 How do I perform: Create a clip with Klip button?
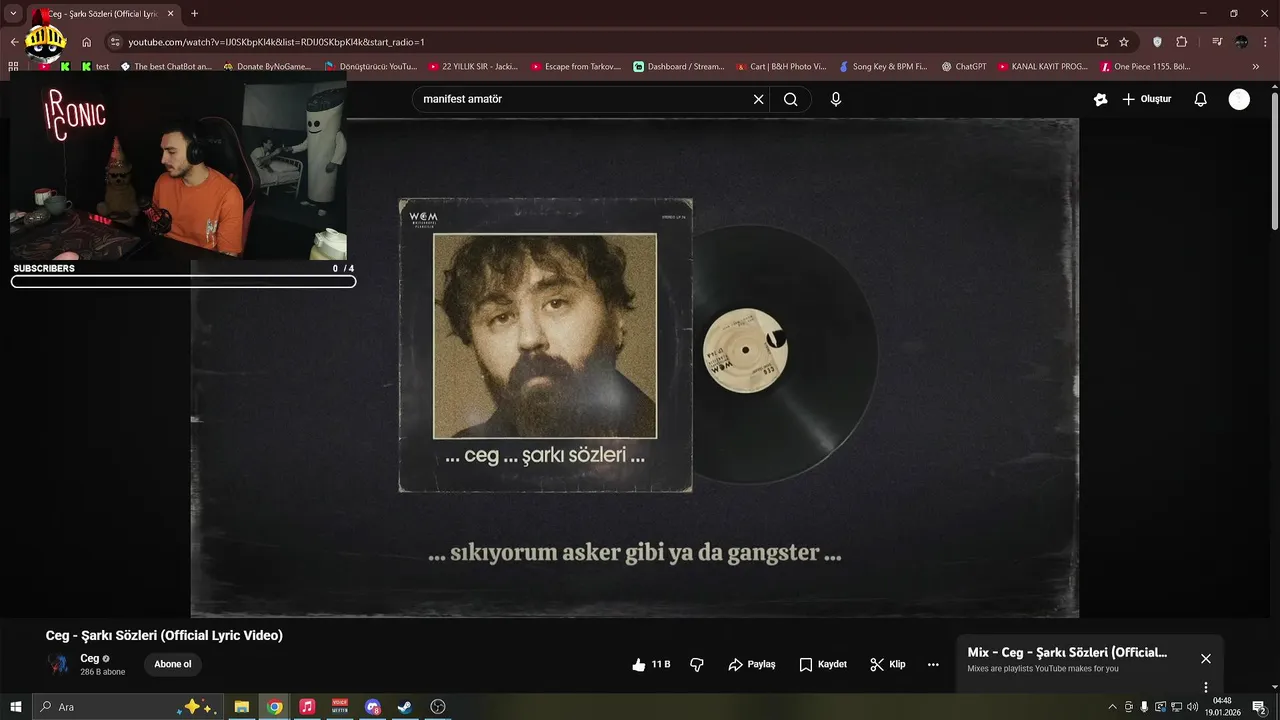(888, 664)
